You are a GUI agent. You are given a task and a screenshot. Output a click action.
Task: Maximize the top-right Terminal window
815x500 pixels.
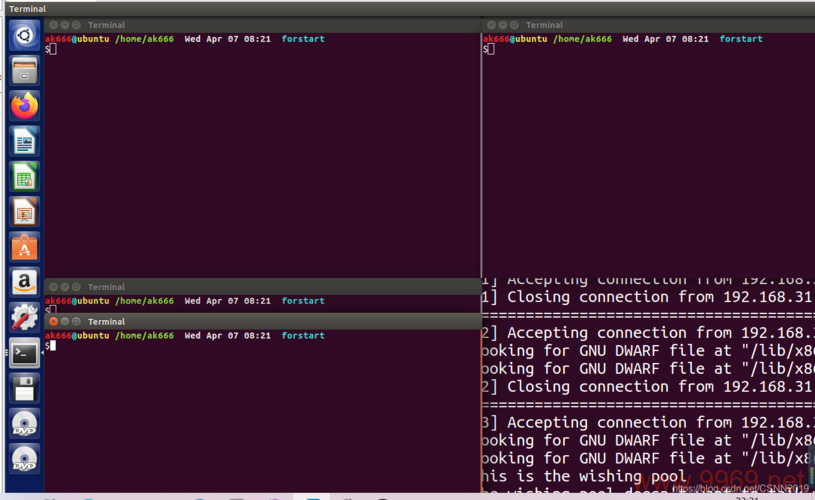point(514,25)
